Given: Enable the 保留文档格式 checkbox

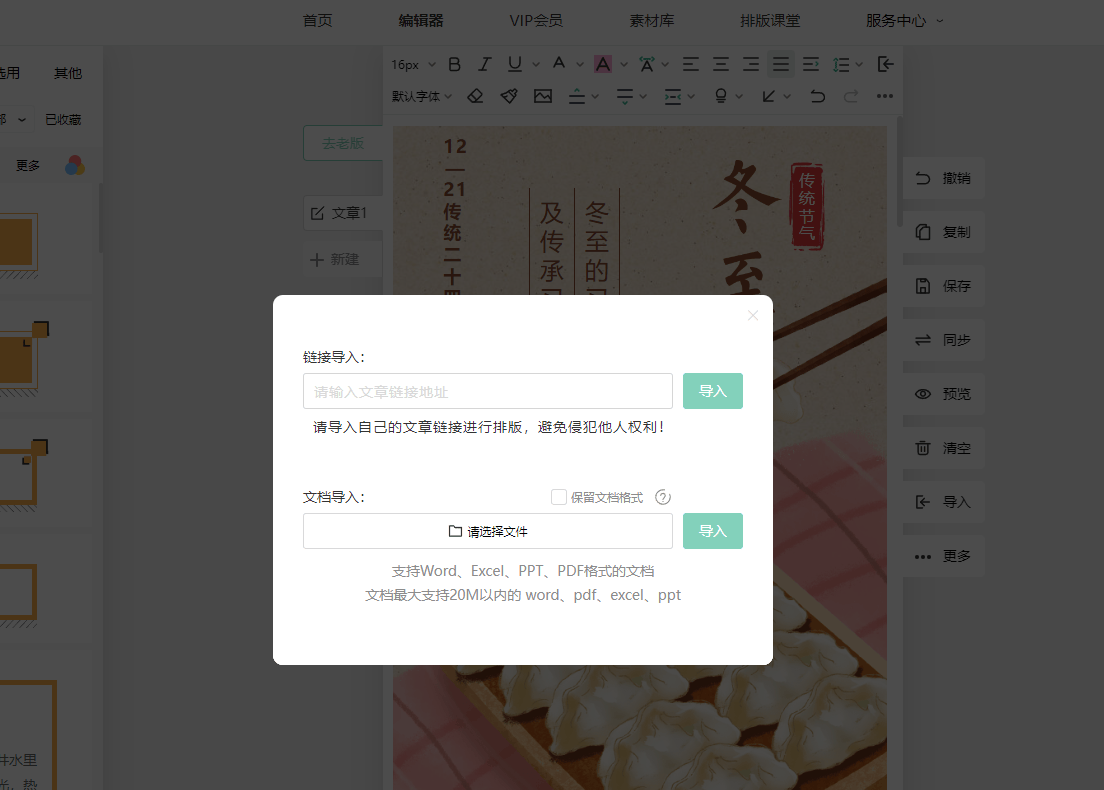Looking at the screenshot, I should (559, 497).
